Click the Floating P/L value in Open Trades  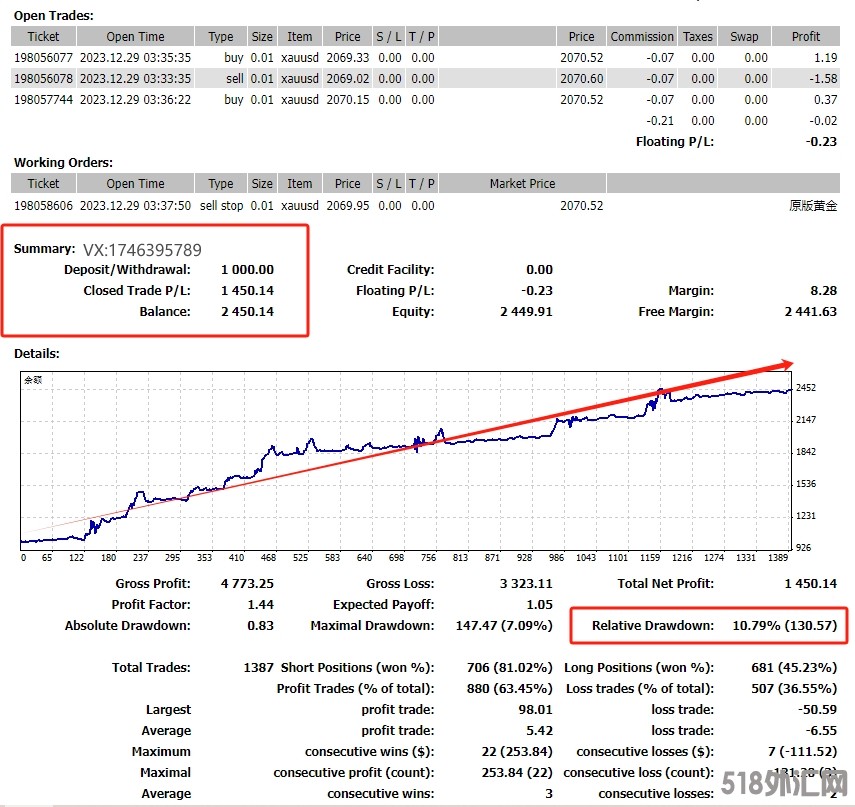(821, 142)
